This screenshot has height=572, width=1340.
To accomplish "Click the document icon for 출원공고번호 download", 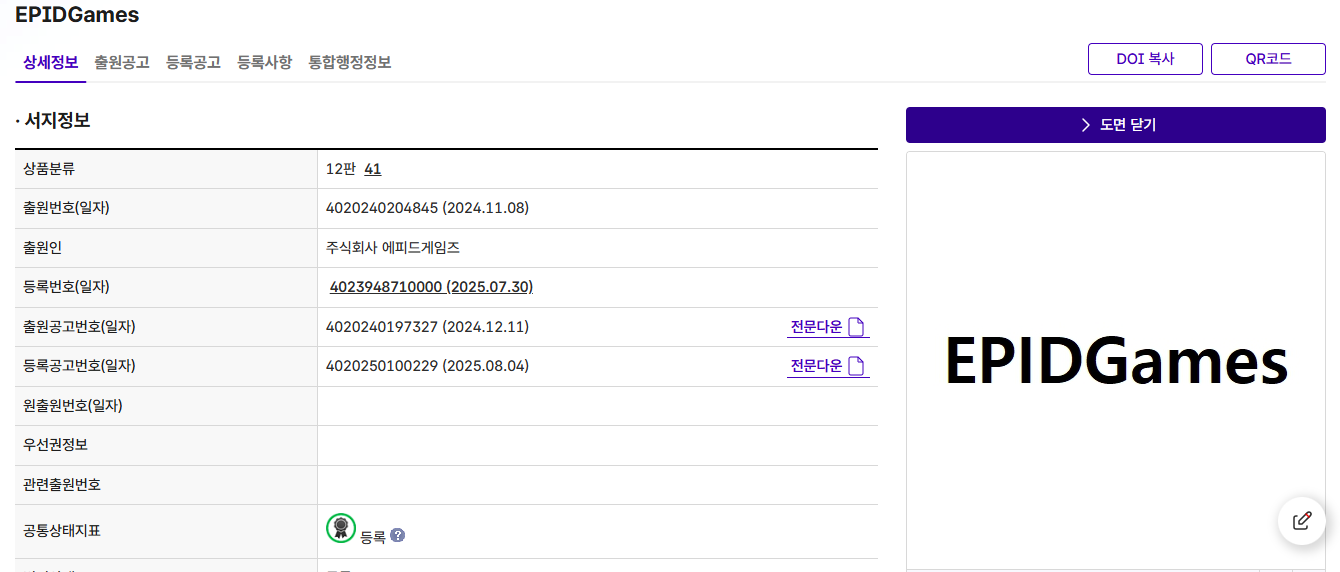I will click(856, 327).
